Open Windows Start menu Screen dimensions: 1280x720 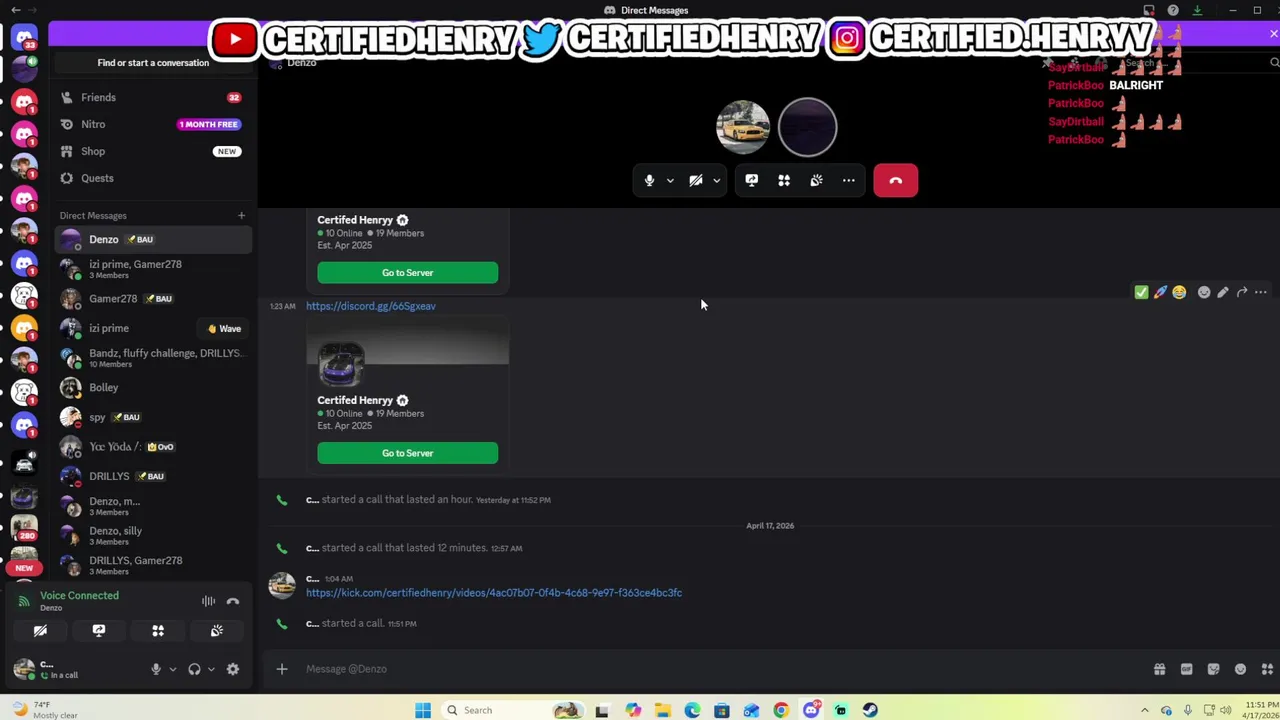click(423, 710)
